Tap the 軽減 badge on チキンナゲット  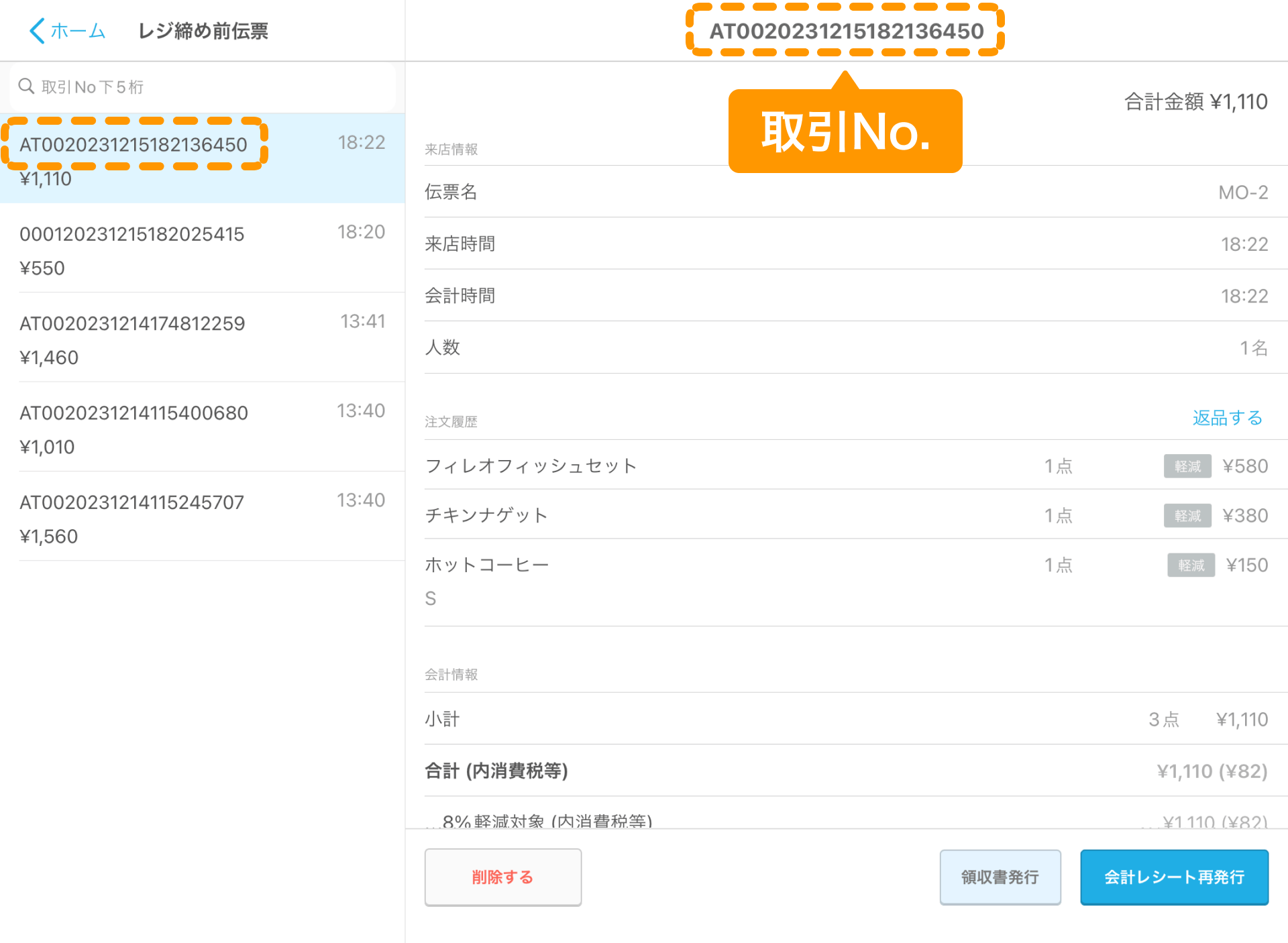(x=1187, y=516)
